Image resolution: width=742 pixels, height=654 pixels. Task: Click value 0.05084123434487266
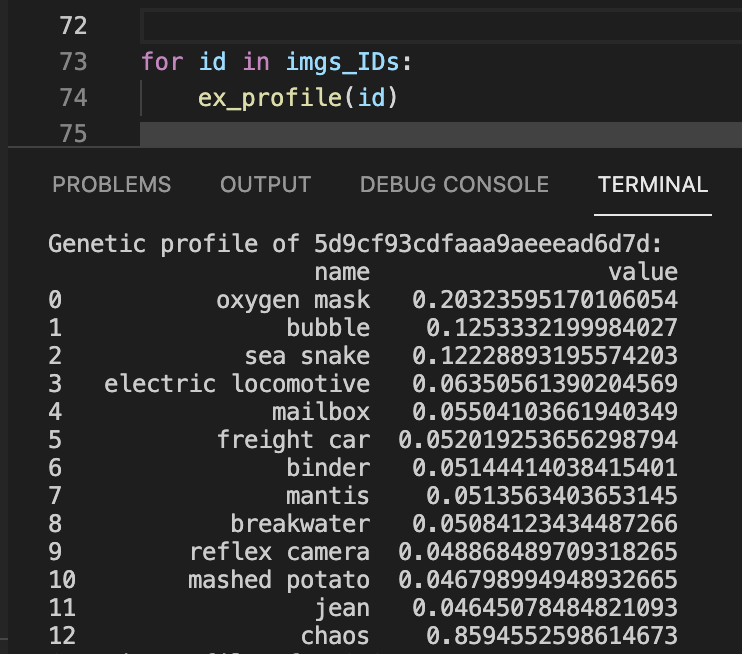click(x=545, y=524)
